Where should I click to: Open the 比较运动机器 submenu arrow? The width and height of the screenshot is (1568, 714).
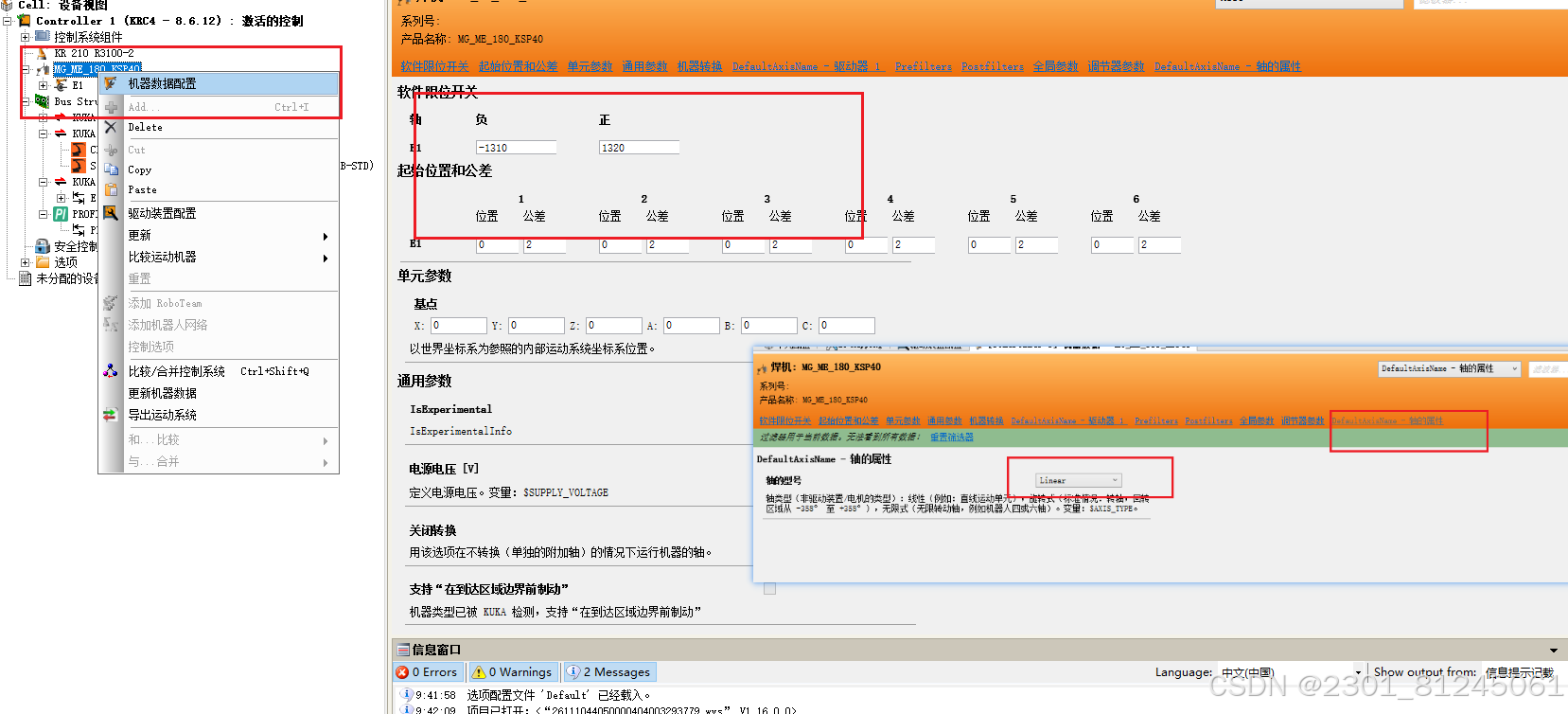(326, 258)
